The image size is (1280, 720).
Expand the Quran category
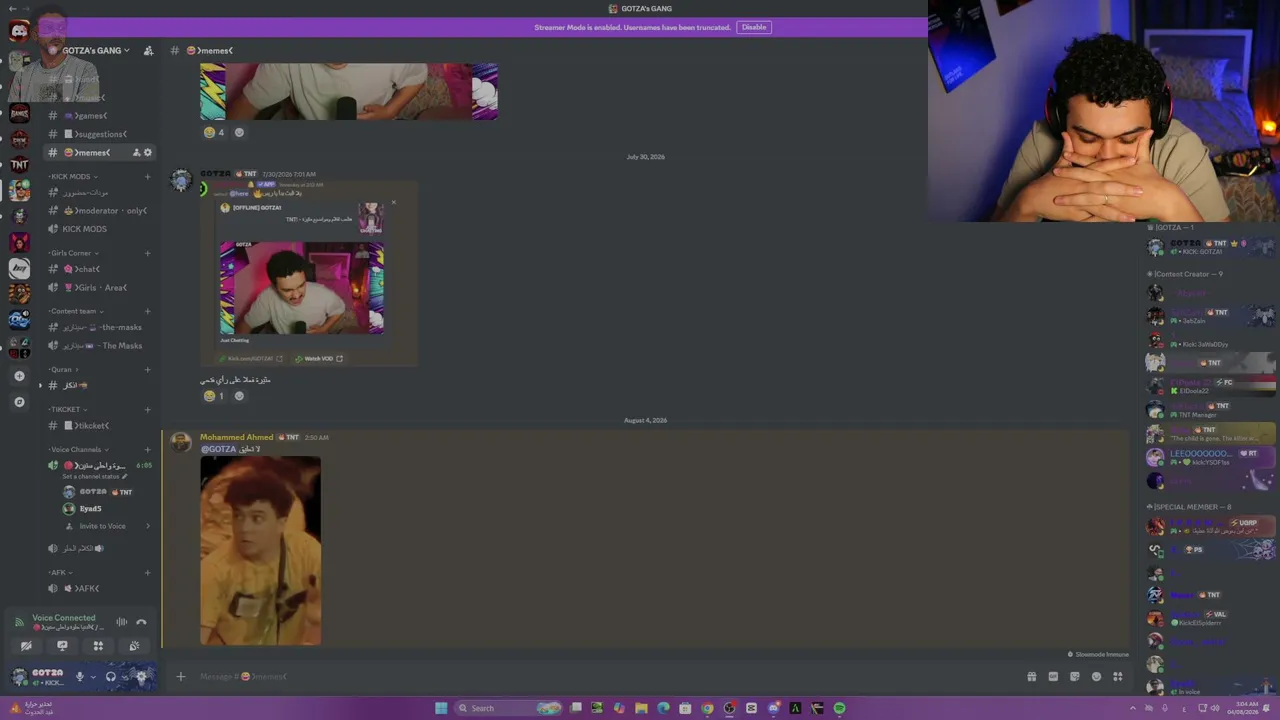tap(61, 370)
